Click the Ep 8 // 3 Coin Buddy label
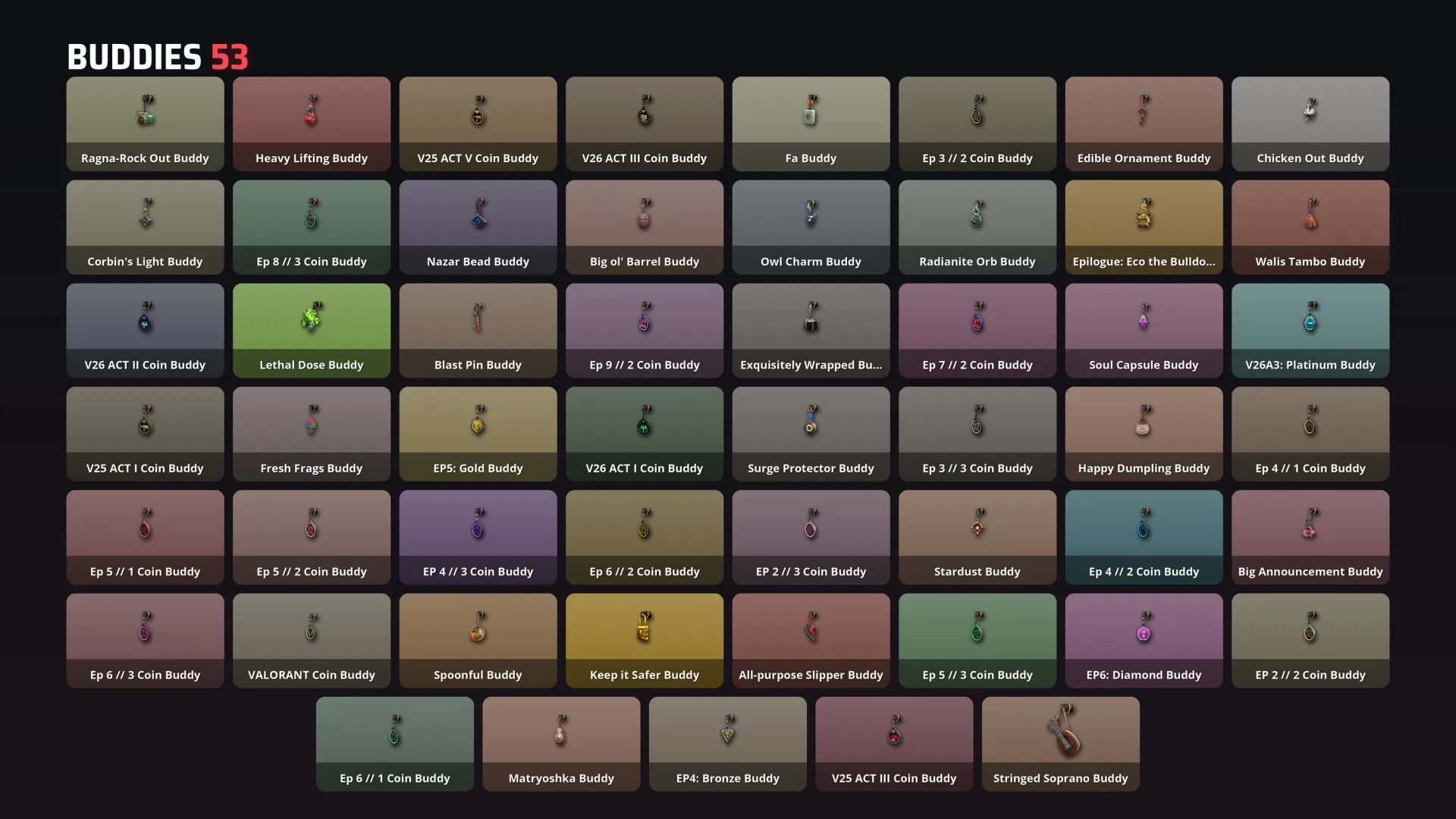Image resolution: width=1456 pixels, height=819 pixels. (311, 262)
